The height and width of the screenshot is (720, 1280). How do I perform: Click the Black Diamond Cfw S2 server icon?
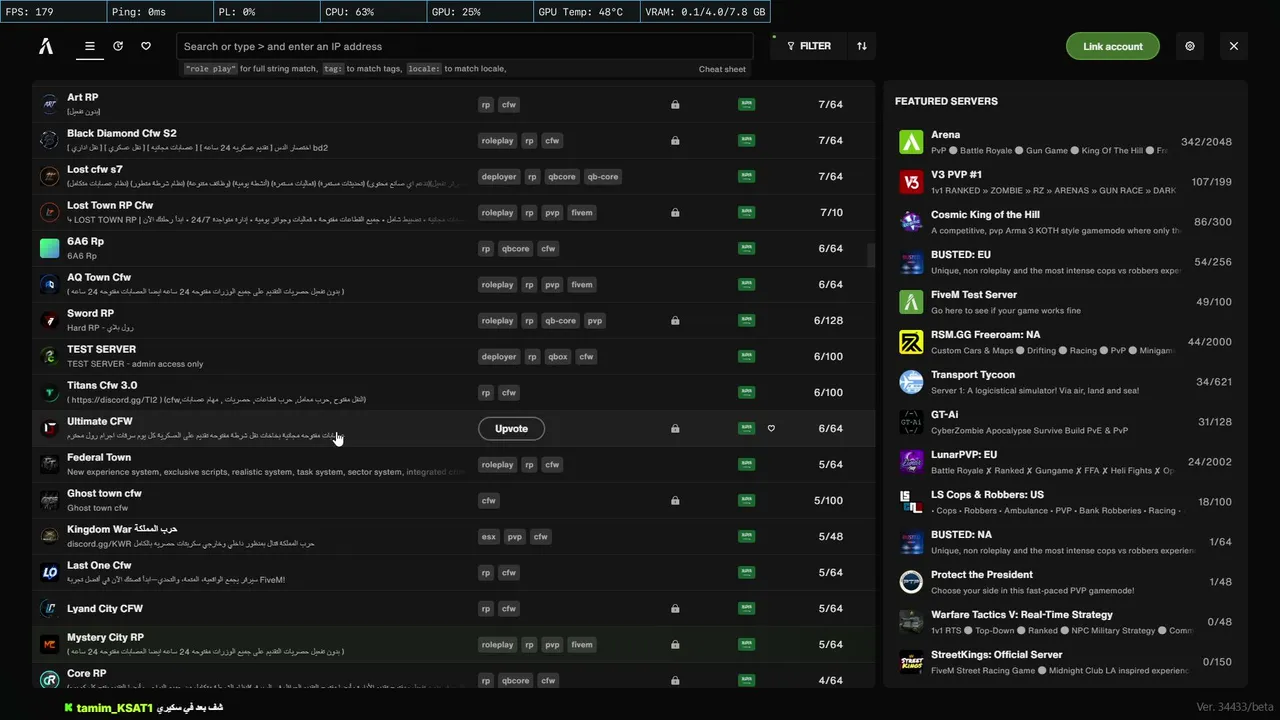tap(49, 140)
